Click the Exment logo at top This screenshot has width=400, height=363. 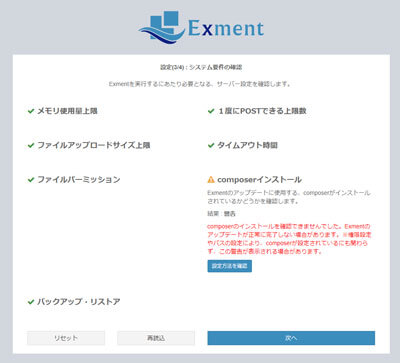coord(201,27)
